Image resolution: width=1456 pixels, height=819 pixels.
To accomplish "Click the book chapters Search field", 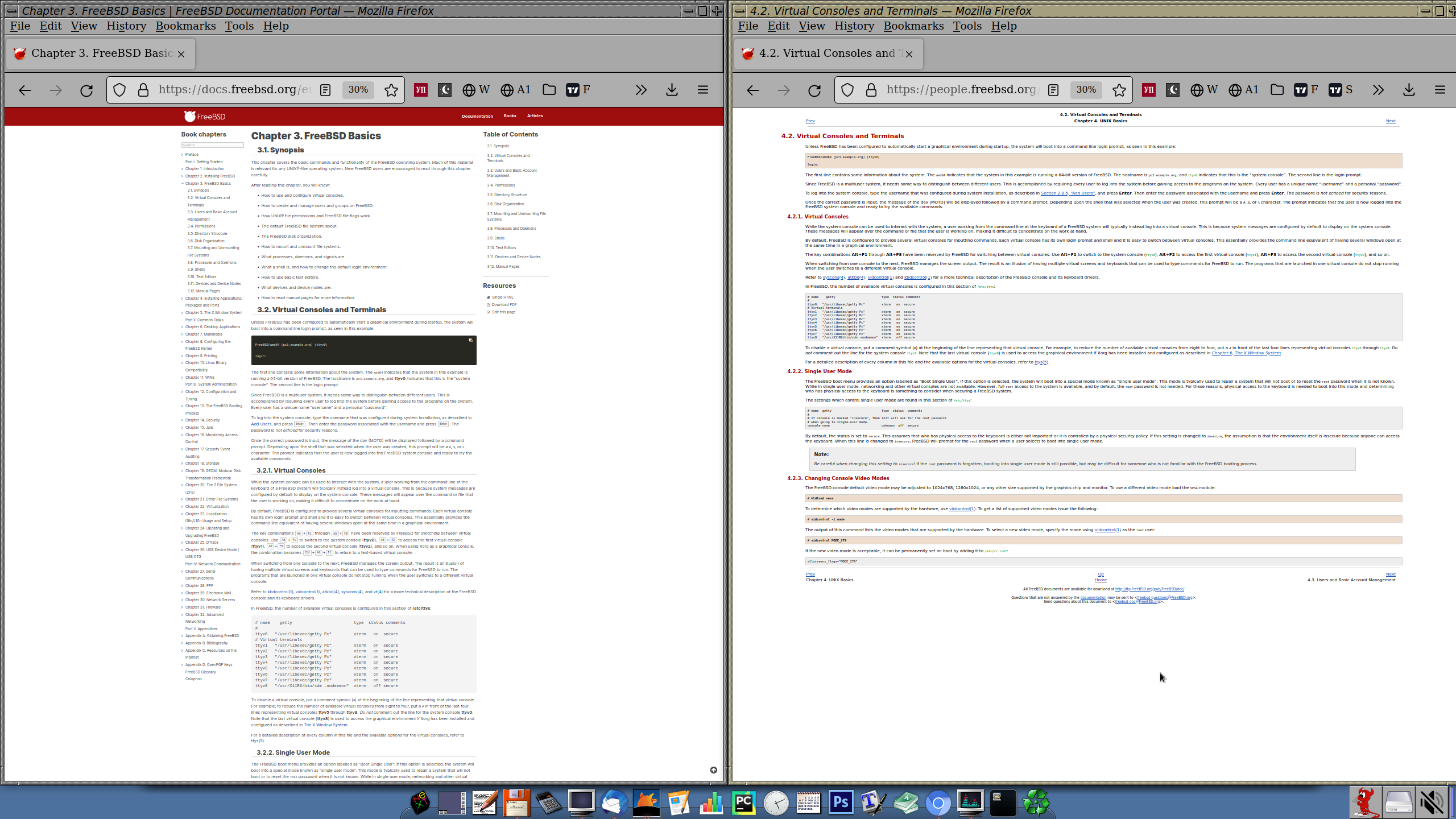I will (212, 145).
